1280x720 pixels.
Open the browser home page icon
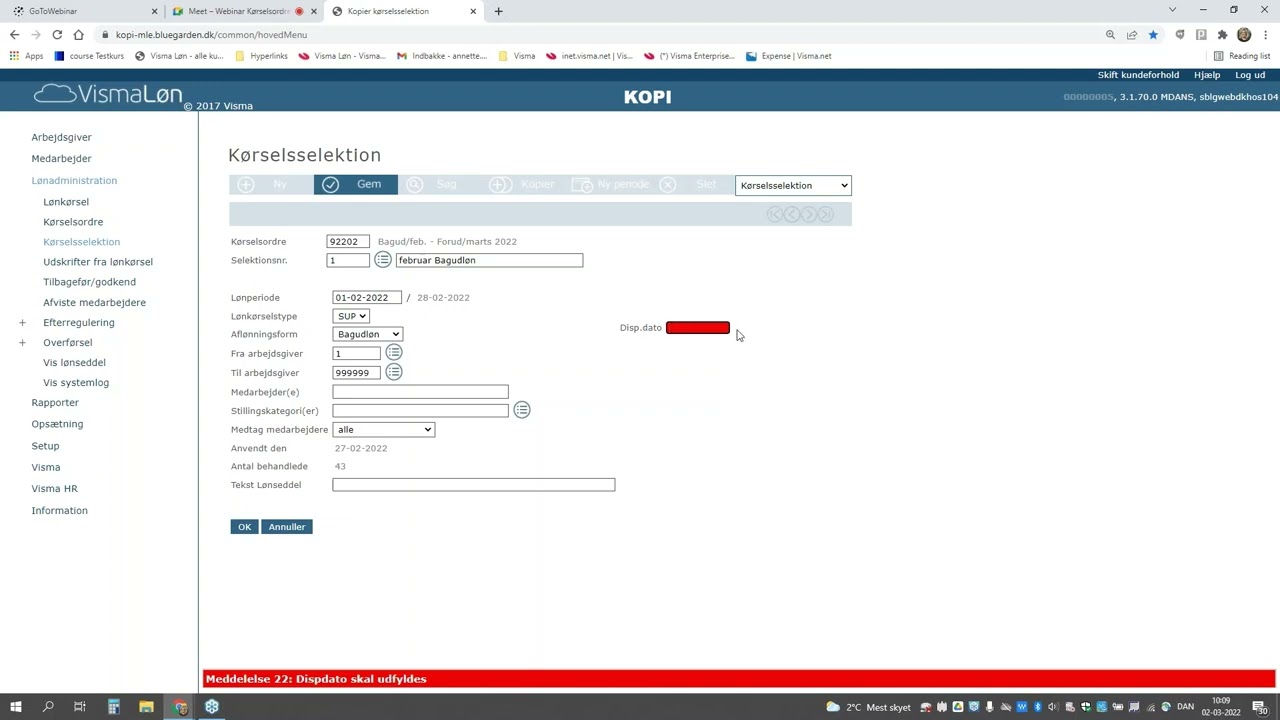[78, 34]
